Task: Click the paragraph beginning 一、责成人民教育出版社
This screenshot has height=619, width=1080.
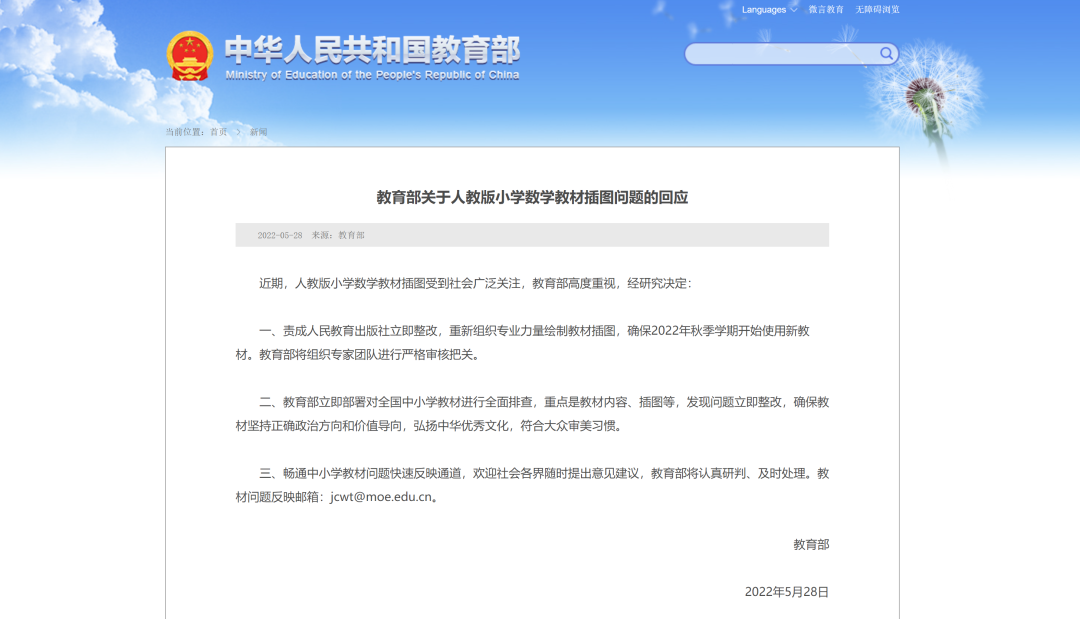Action: [x=532, y=343]
